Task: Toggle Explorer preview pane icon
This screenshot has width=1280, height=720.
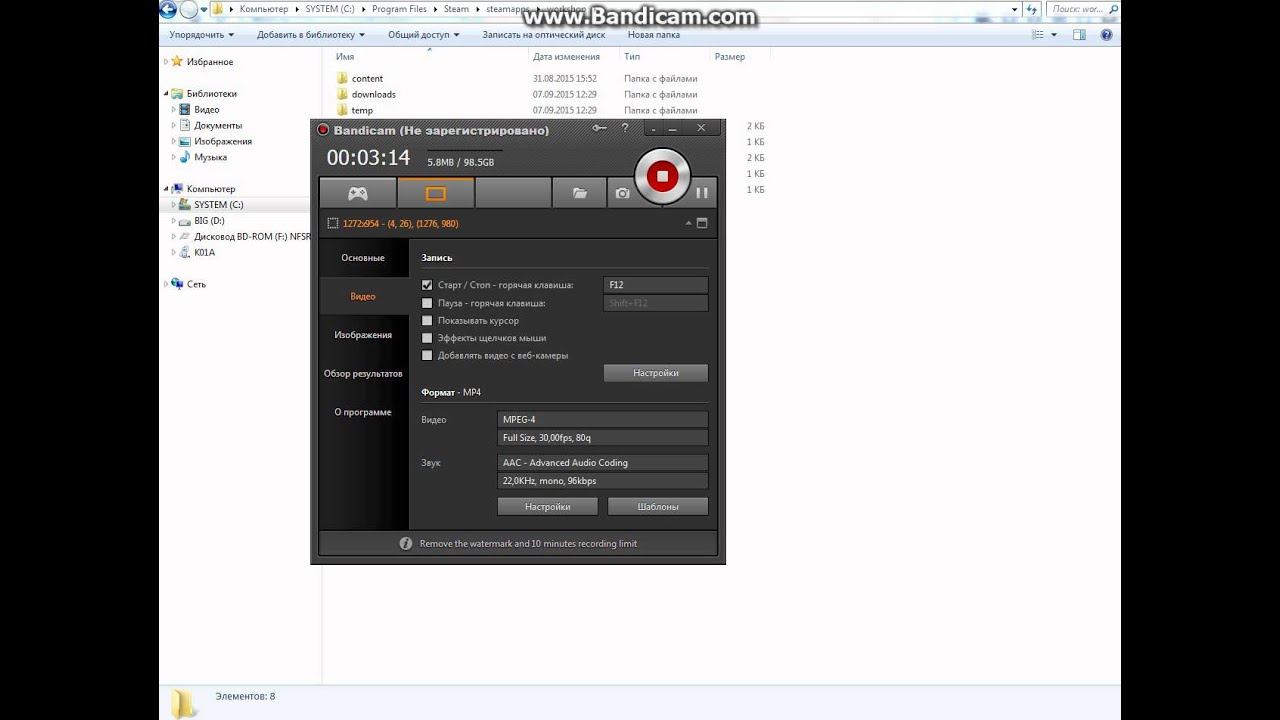Action: (x=1079, y=34)
